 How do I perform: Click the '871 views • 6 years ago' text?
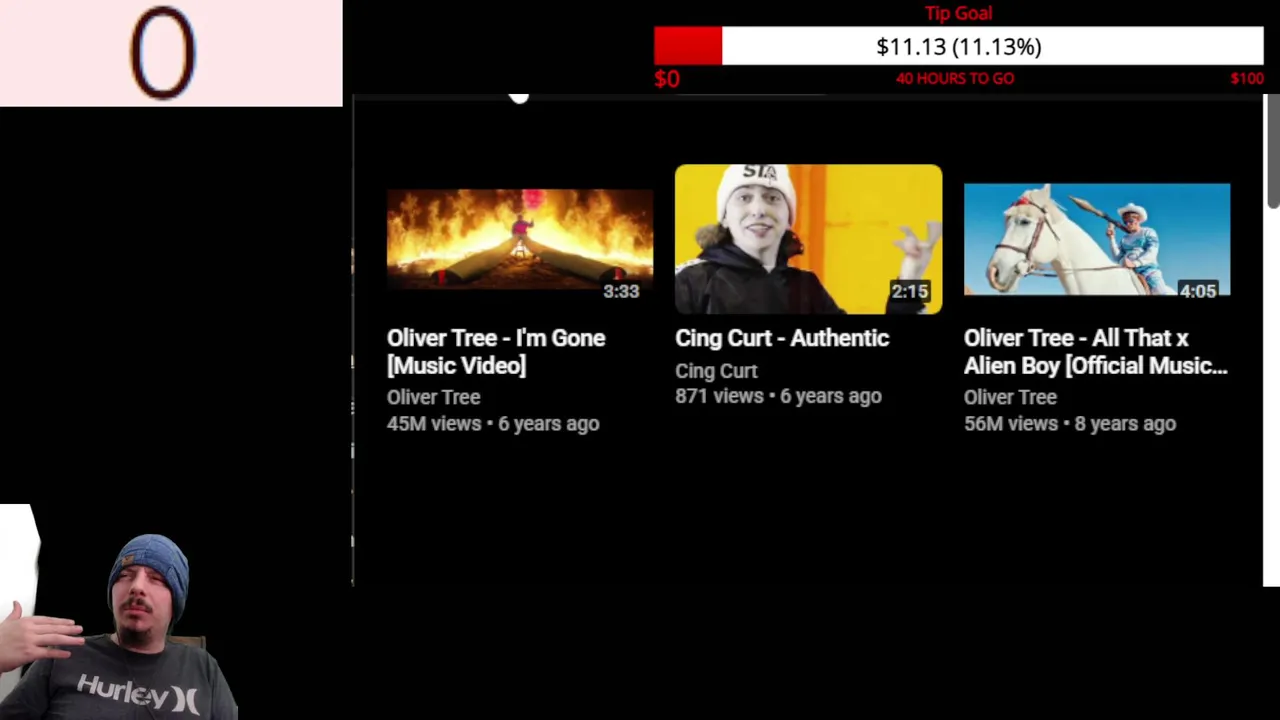coord(778,396)
